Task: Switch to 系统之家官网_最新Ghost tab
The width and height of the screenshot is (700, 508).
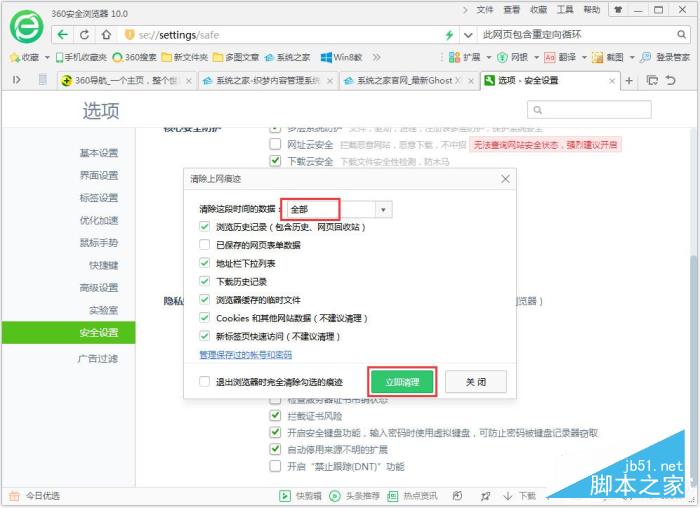Action: point(408,80)
